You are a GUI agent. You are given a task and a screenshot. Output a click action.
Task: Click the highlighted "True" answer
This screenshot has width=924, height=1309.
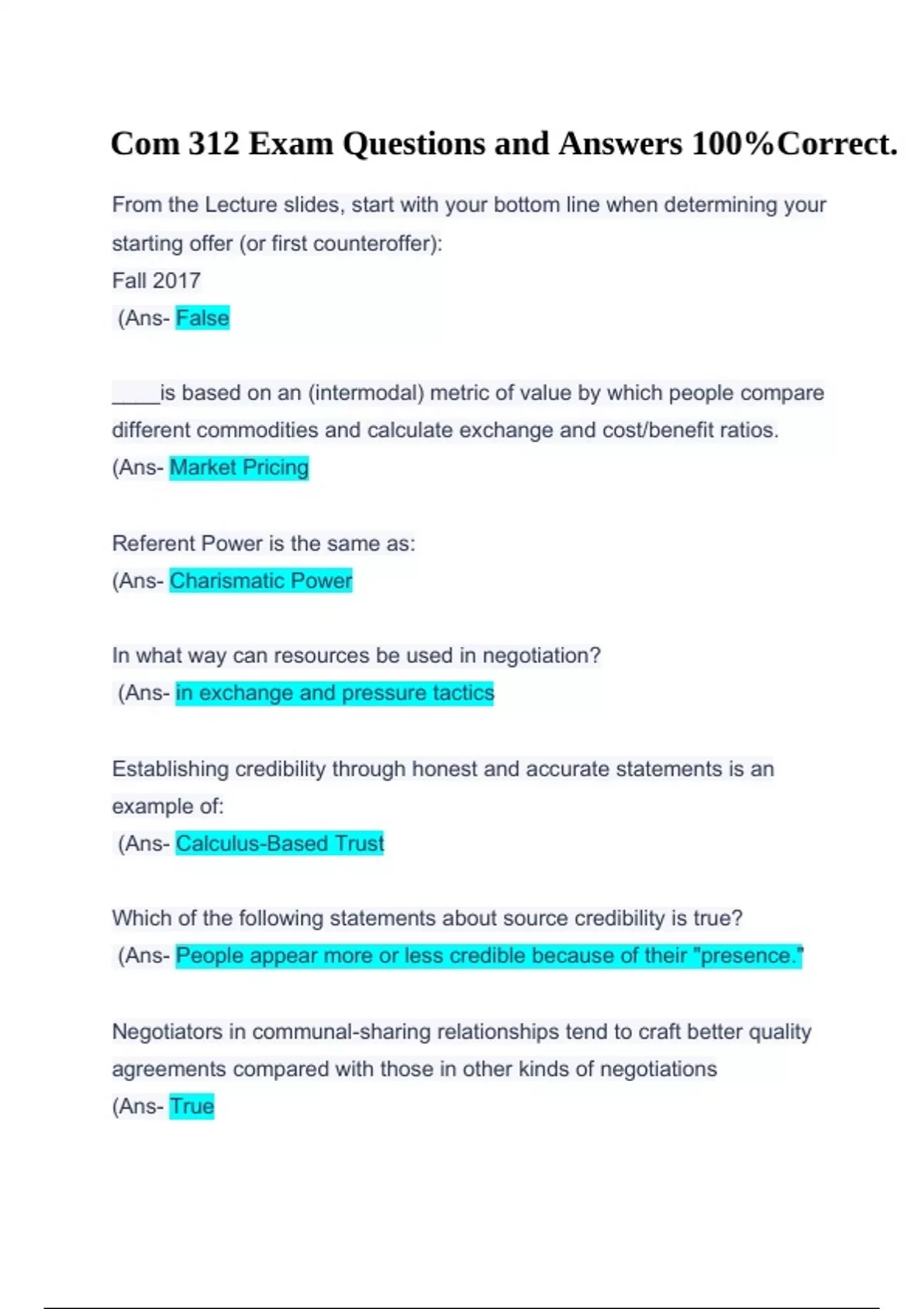[x=192, y=1106]
